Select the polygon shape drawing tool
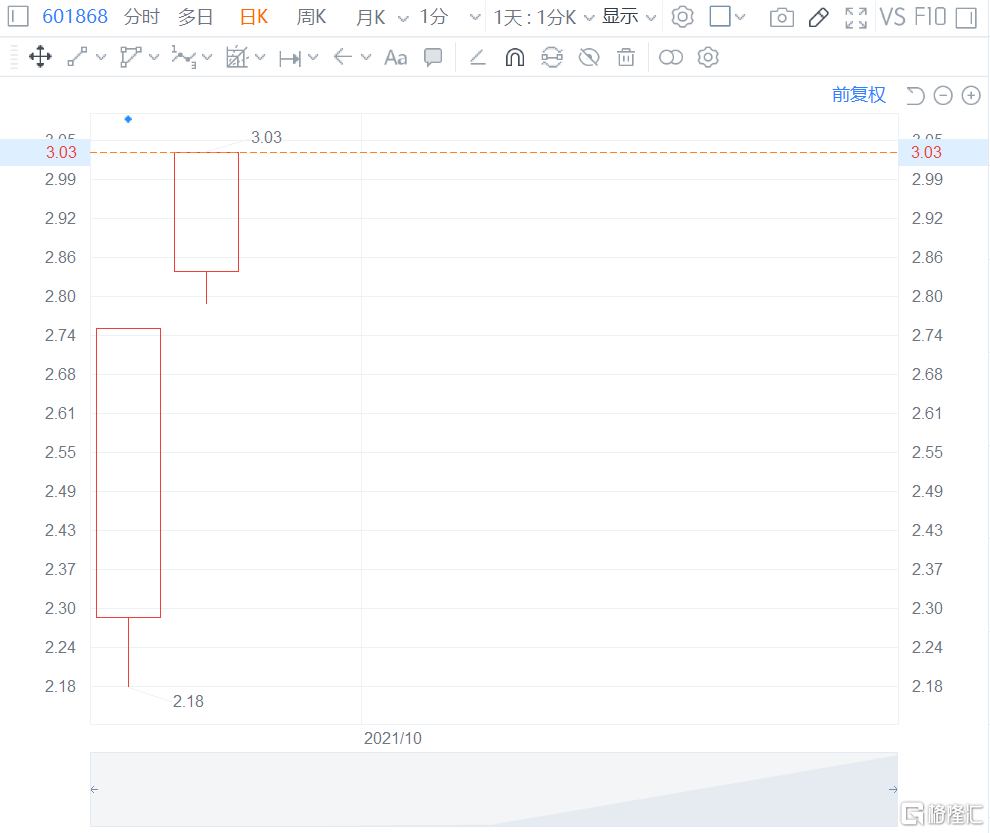The height and width of the screenshot is (833, 990). [x=130, y=57]
